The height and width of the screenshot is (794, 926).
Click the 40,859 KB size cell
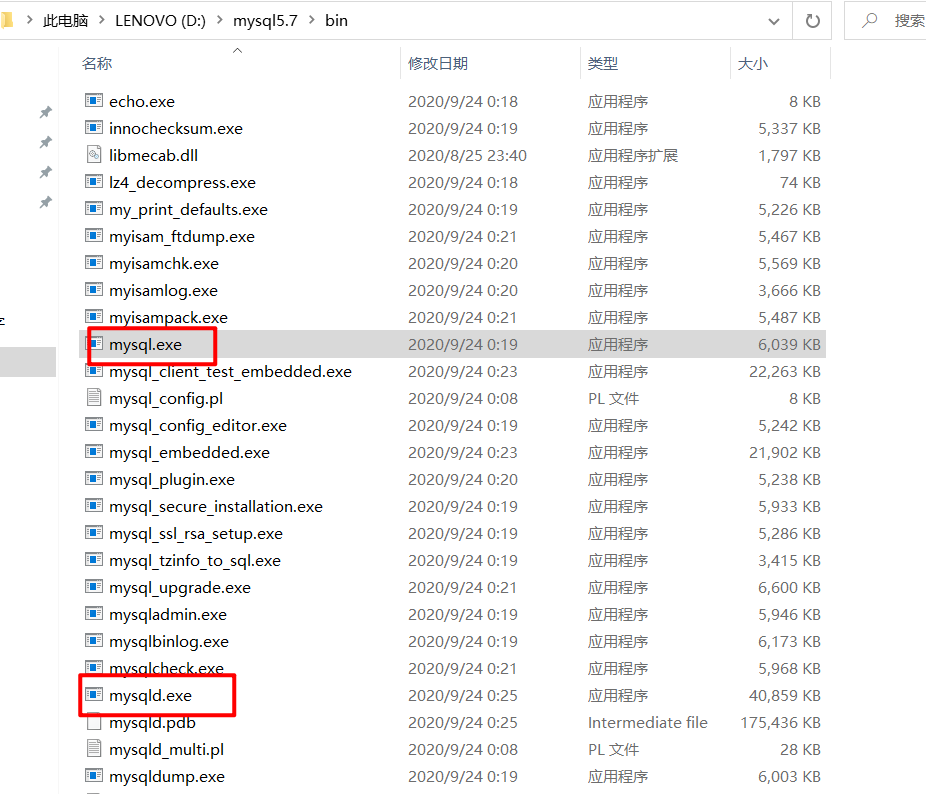[785, 695]
